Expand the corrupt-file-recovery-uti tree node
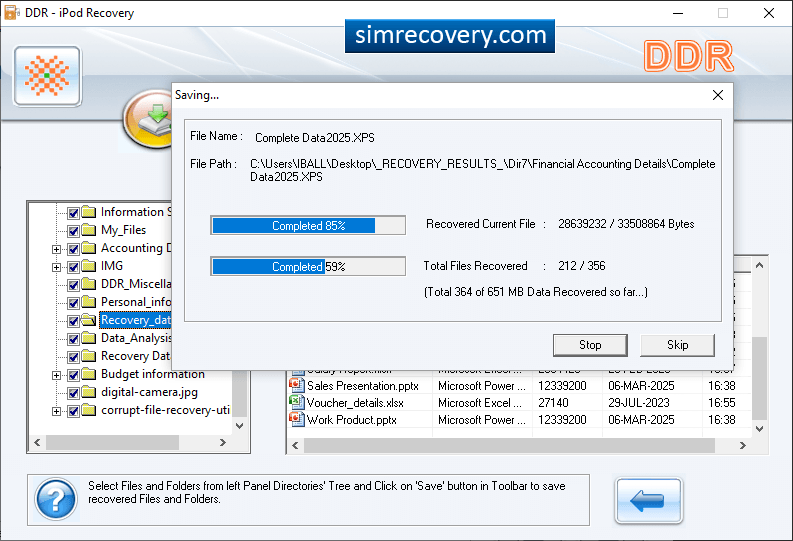 coord(56,412)
